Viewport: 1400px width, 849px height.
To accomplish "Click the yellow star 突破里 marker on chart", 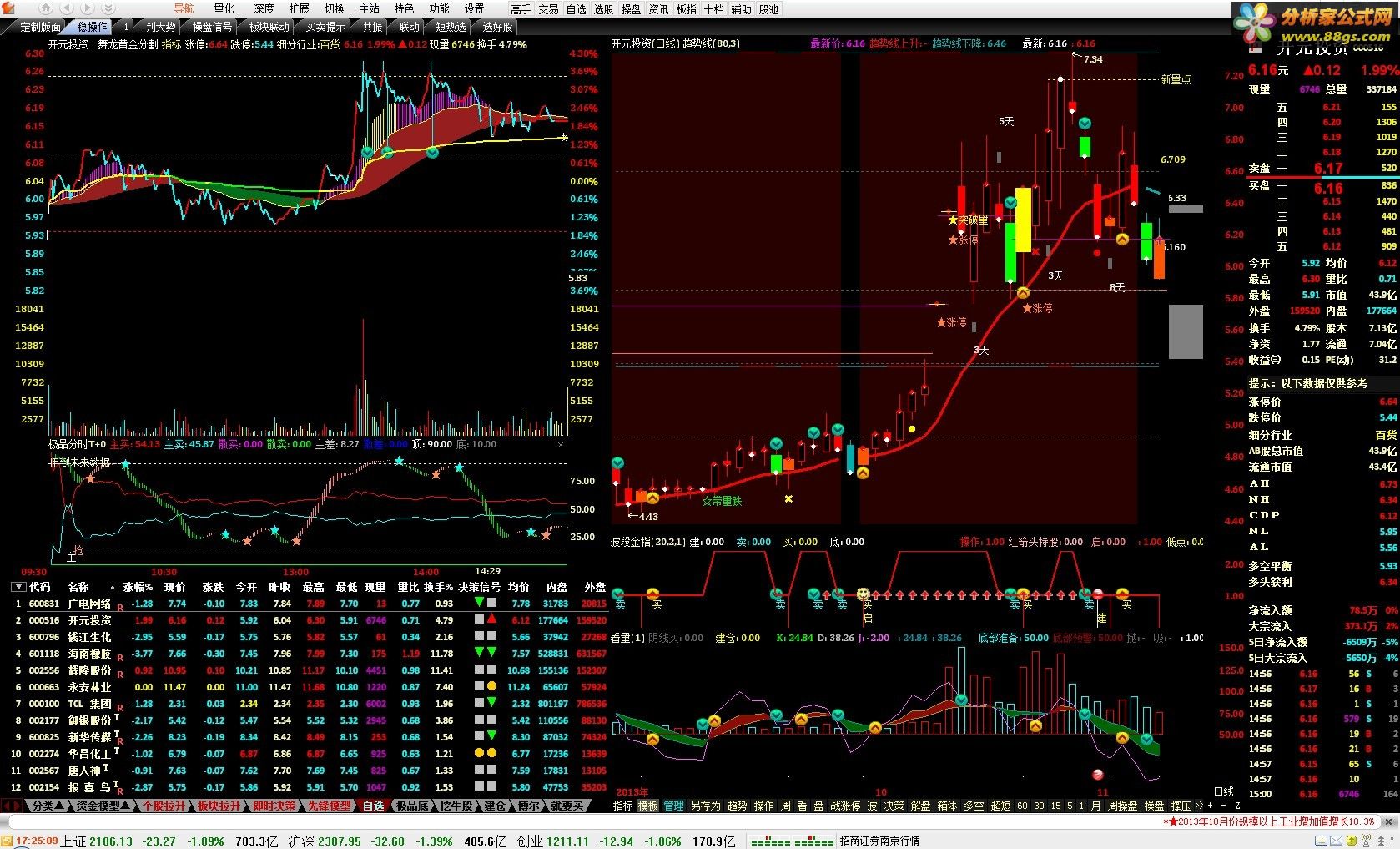I will [953, 220].
